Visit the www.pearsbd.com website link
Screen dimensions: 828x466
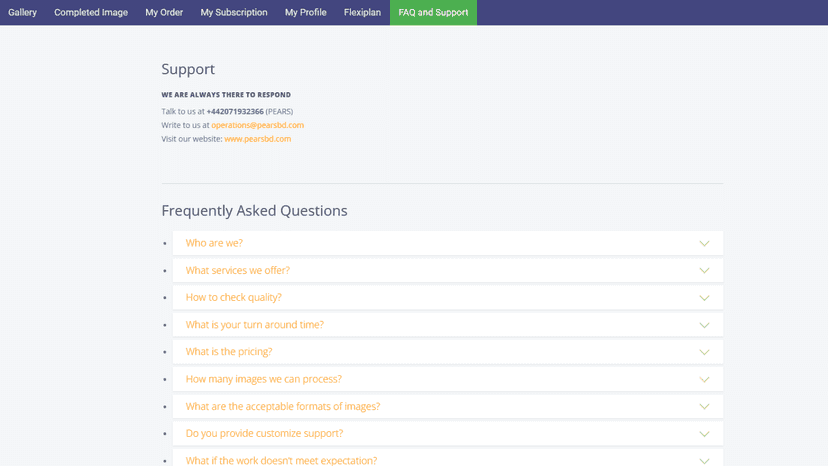257,139
